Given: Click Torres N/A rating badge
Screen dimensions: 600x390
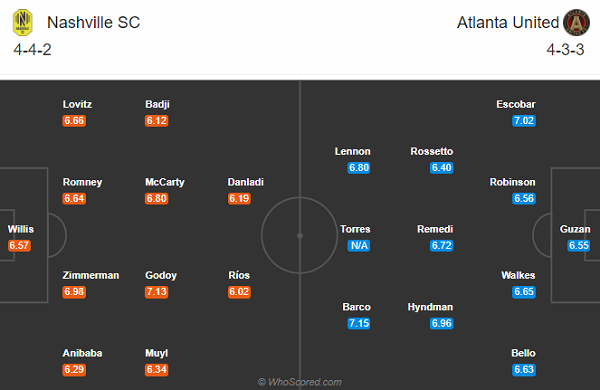Looking at the screenshot, I should click(359, 246).
